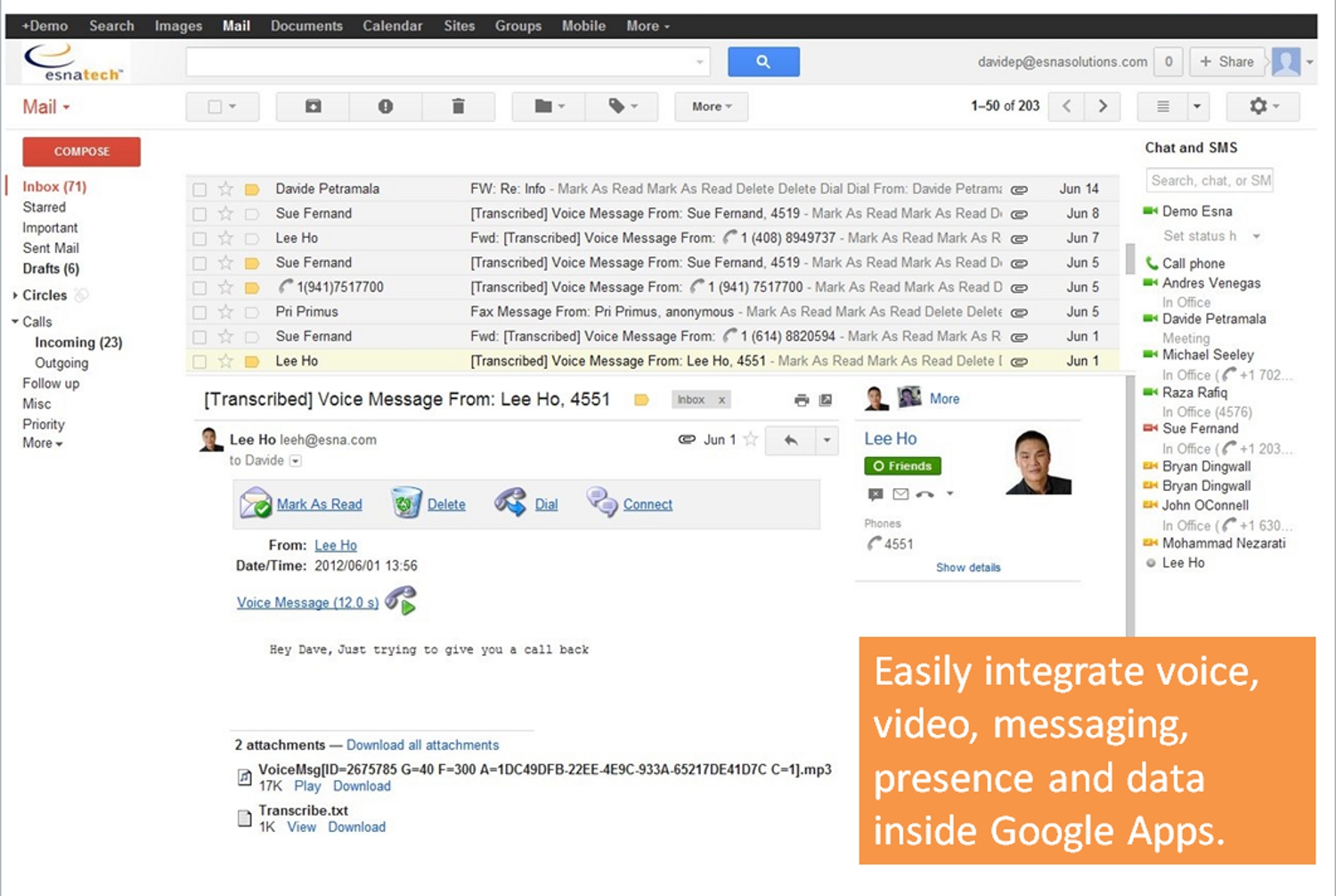Screen dimensions: 1336x896
Task: Open the Mail dropdown menu
Action: coord(46,107)
